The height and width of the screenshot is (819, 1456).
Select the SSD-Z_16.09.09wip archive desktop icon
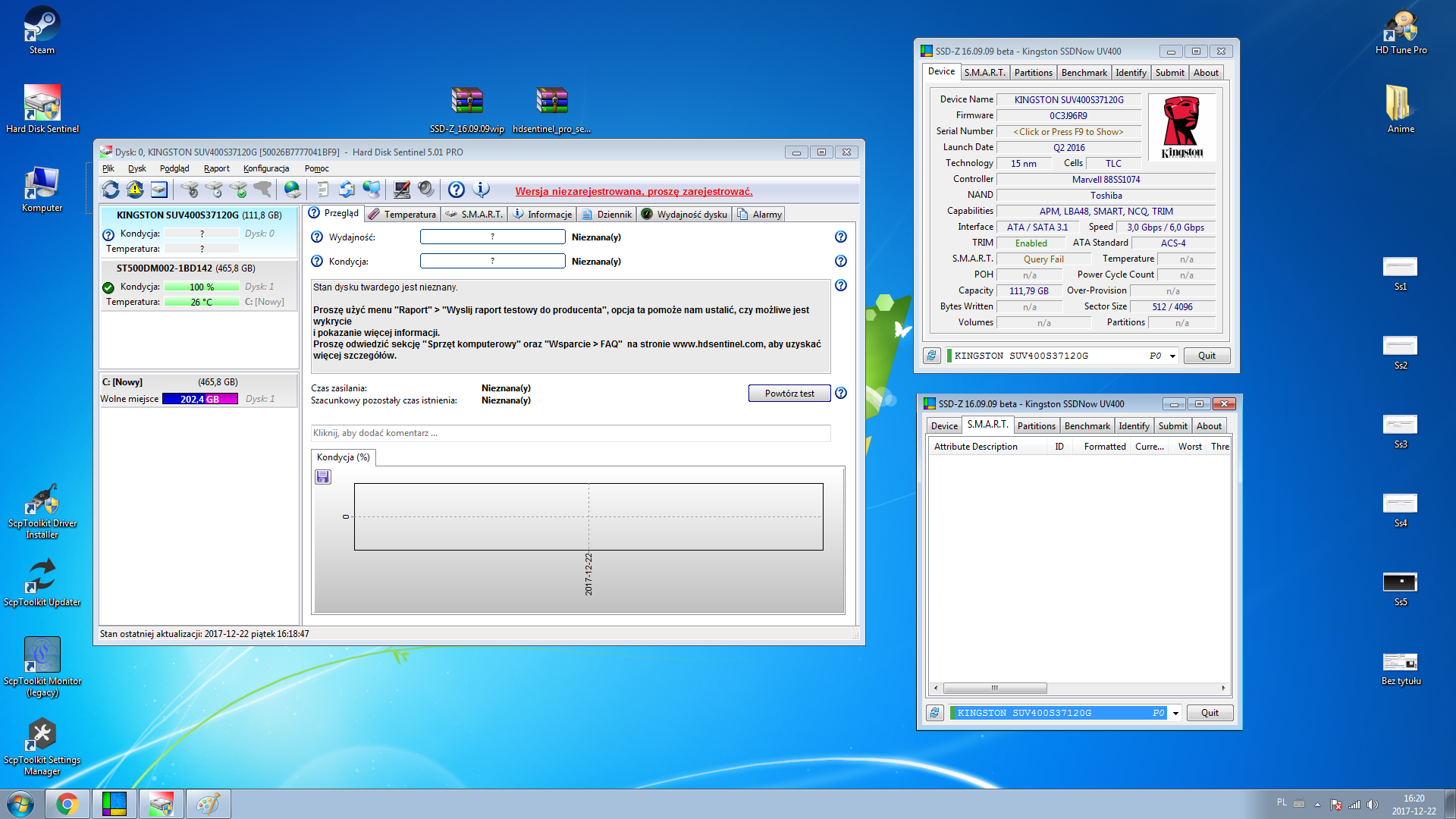tap(467, 109)
